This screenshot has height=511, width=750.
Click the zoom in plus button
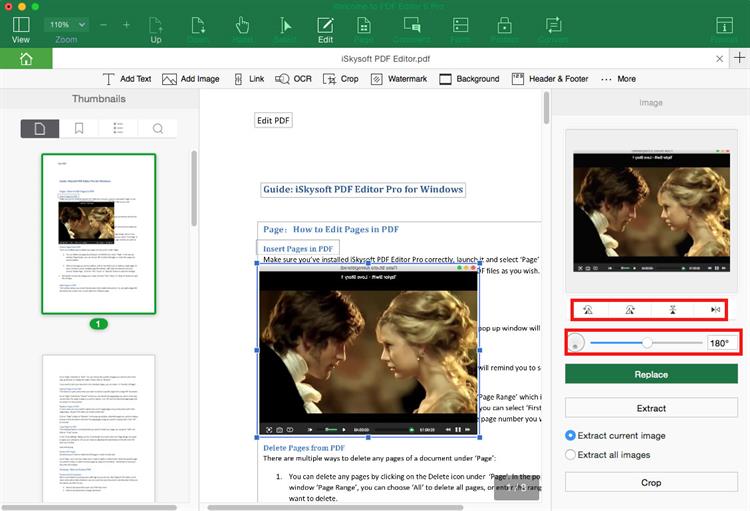click(x=126, y=24)
